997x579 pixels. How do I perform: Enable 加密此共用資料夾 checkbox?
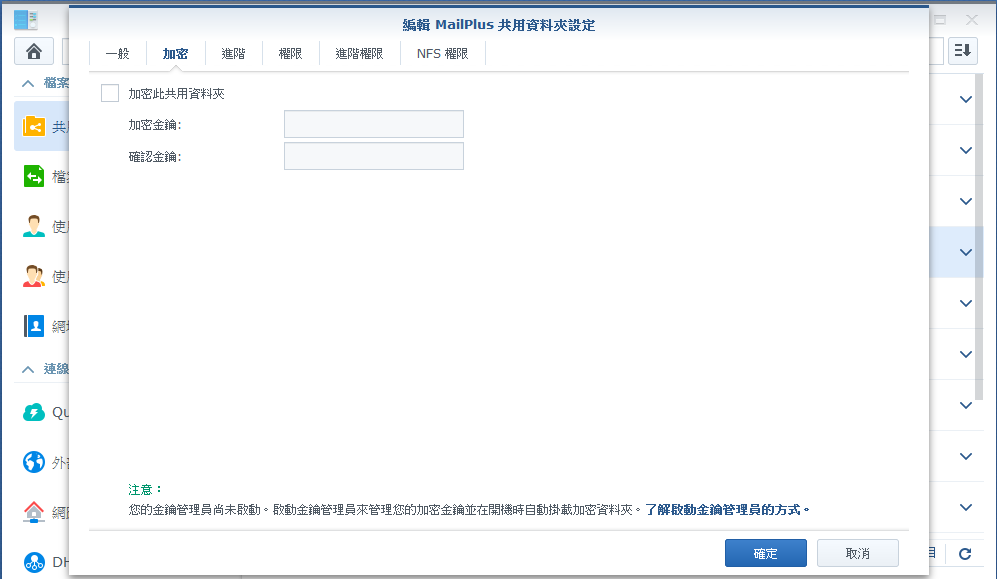[110, 93]
